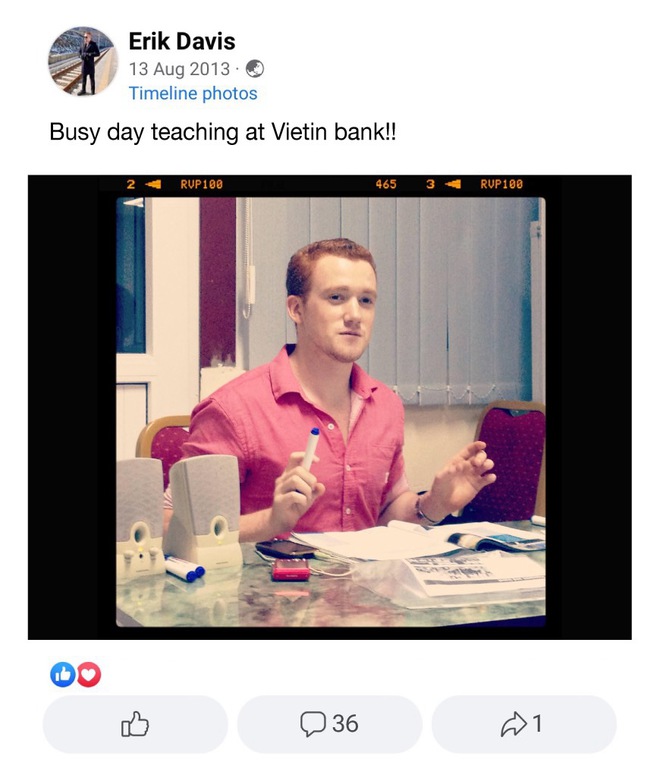Click the red heart reaction icon
The height and width of the screenshot is (775, 660).
[x=89, y=676]
